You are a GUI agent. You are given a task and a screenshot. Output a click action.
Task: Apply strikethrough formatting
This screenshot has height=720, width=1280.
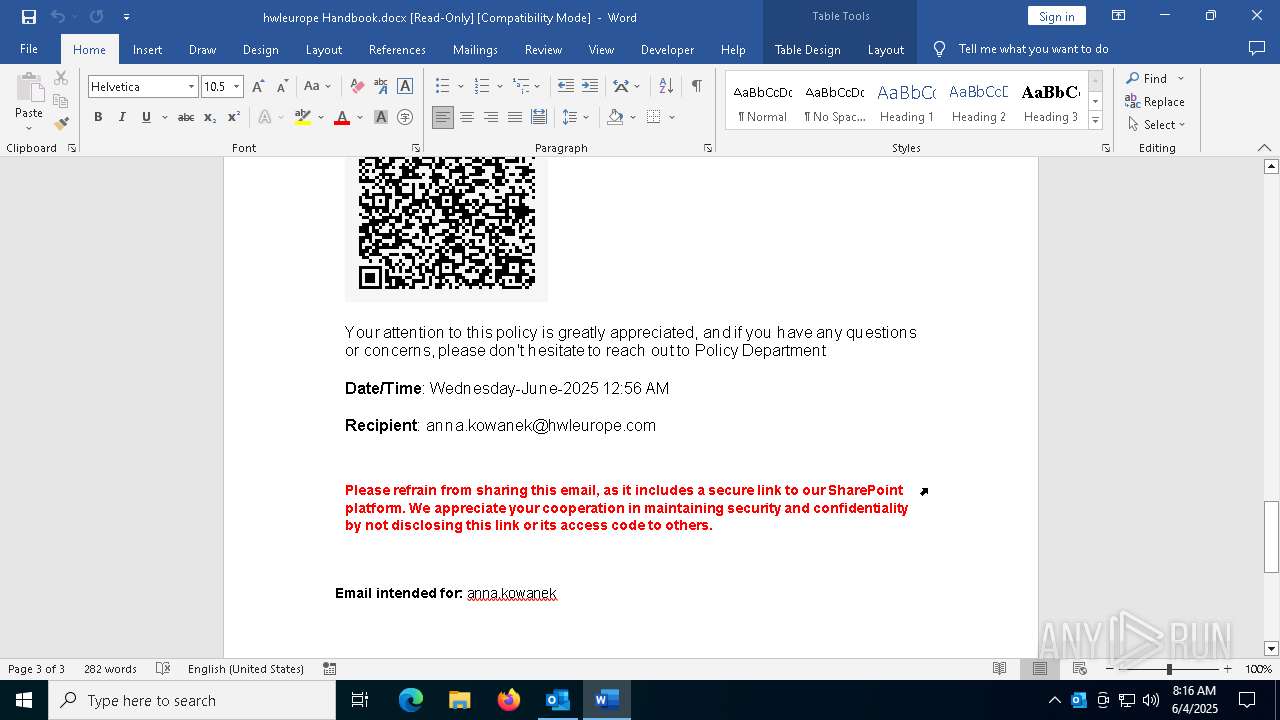(186, 117)
